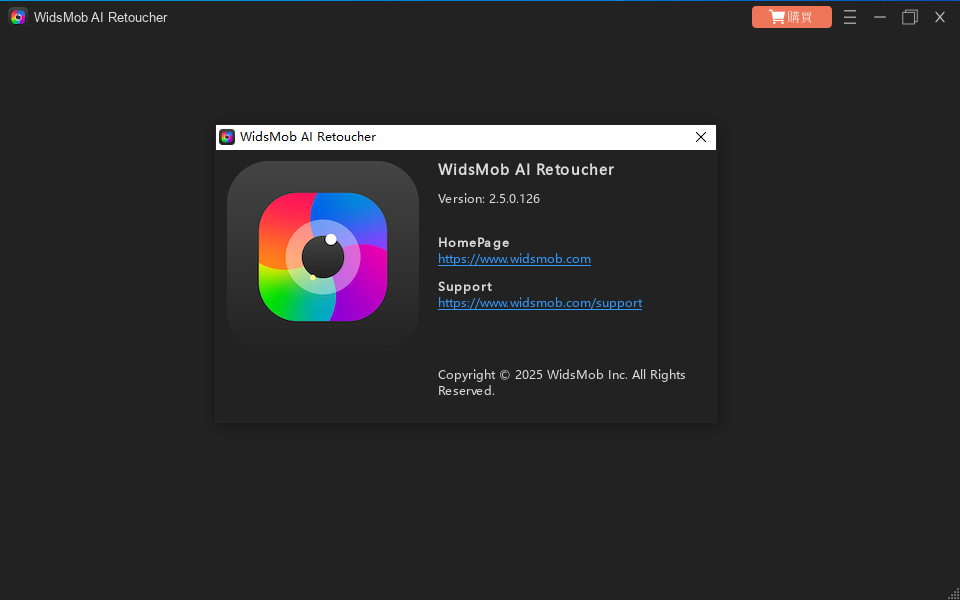
Task: Click the app icon in main title bar
Action: tap(18, 17)
